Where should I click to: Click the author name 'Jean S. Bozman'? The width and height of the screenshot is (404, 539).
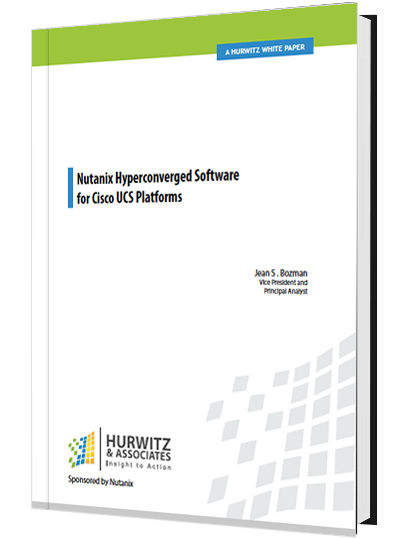(281, 273)
